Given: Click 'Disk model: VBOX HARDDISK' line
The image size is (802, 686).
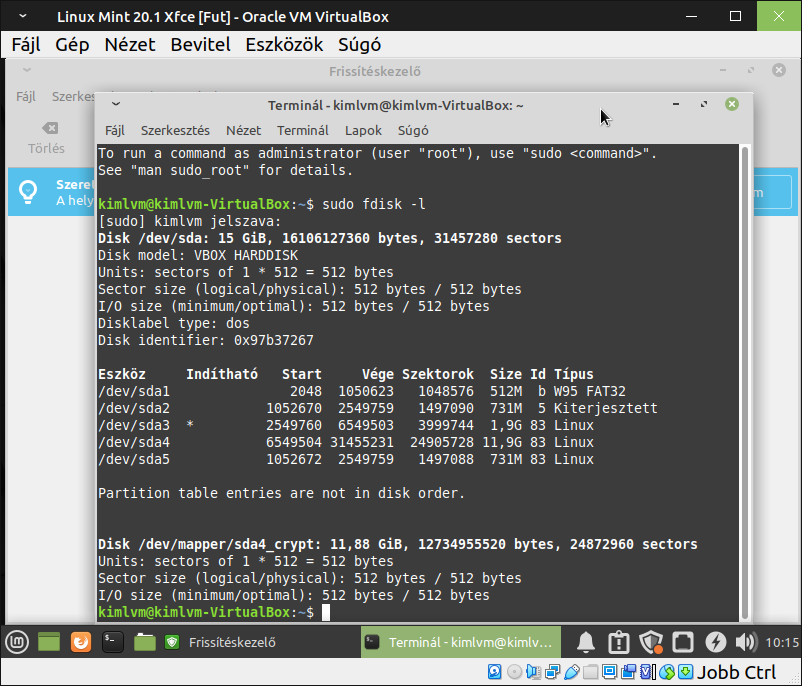Looking at the screenshot, I should point(198,255).
